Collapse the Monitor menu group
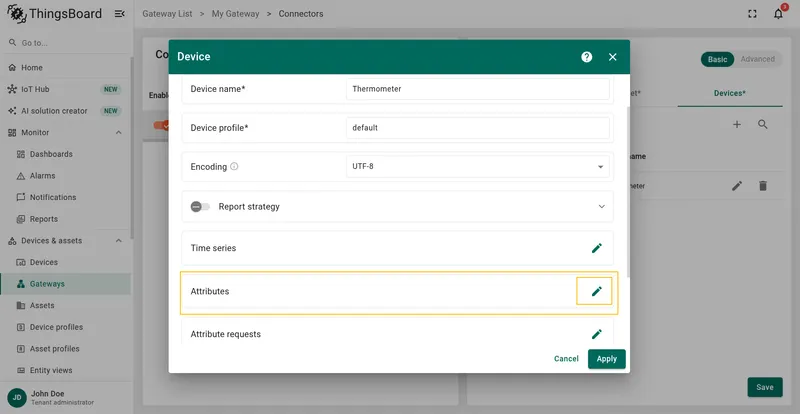Viewport: 800px width, 414px height. coord(119,132)
